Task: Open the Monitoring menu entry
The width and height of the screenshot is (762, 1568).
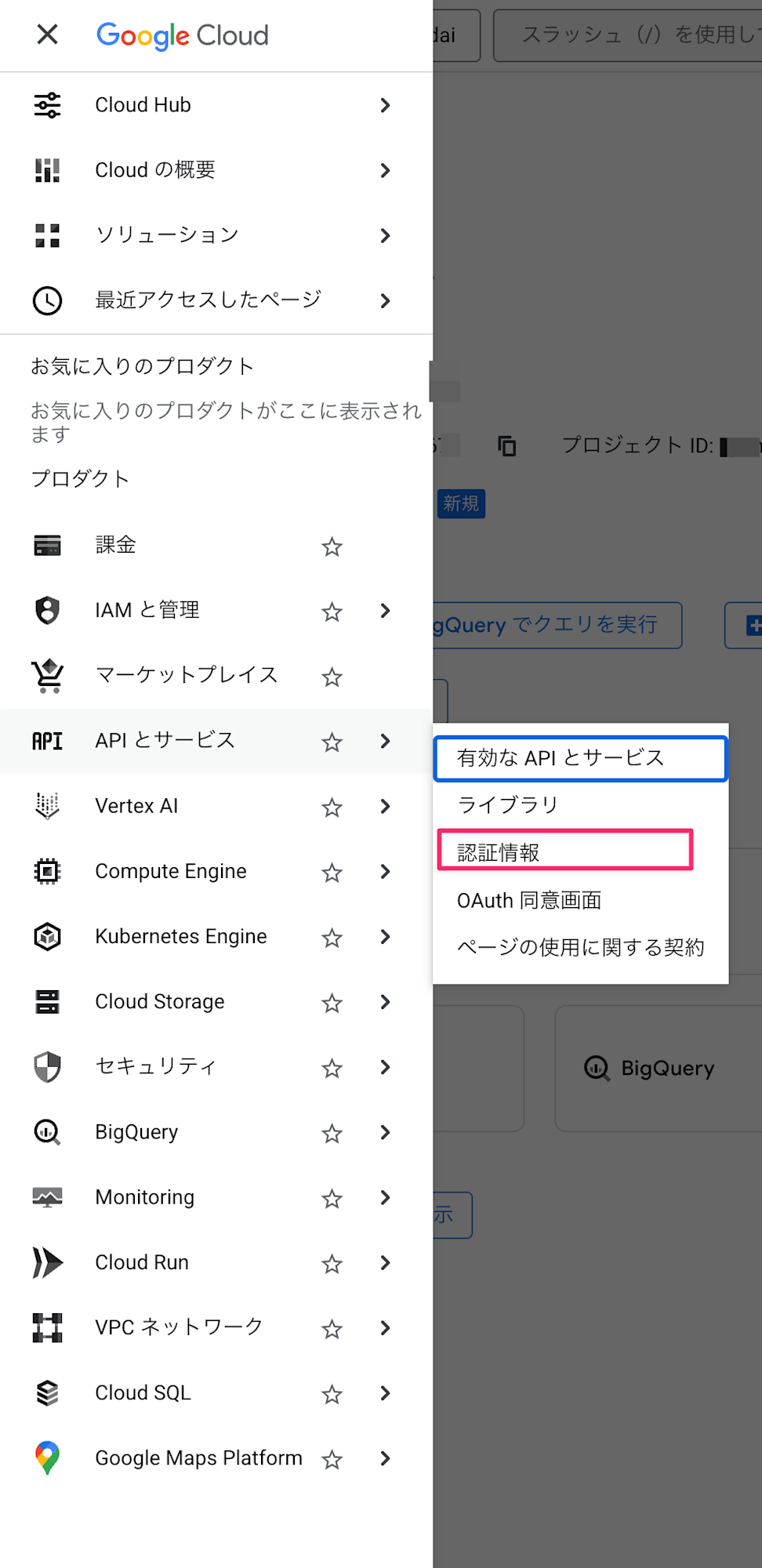Action: [144, 1197]
